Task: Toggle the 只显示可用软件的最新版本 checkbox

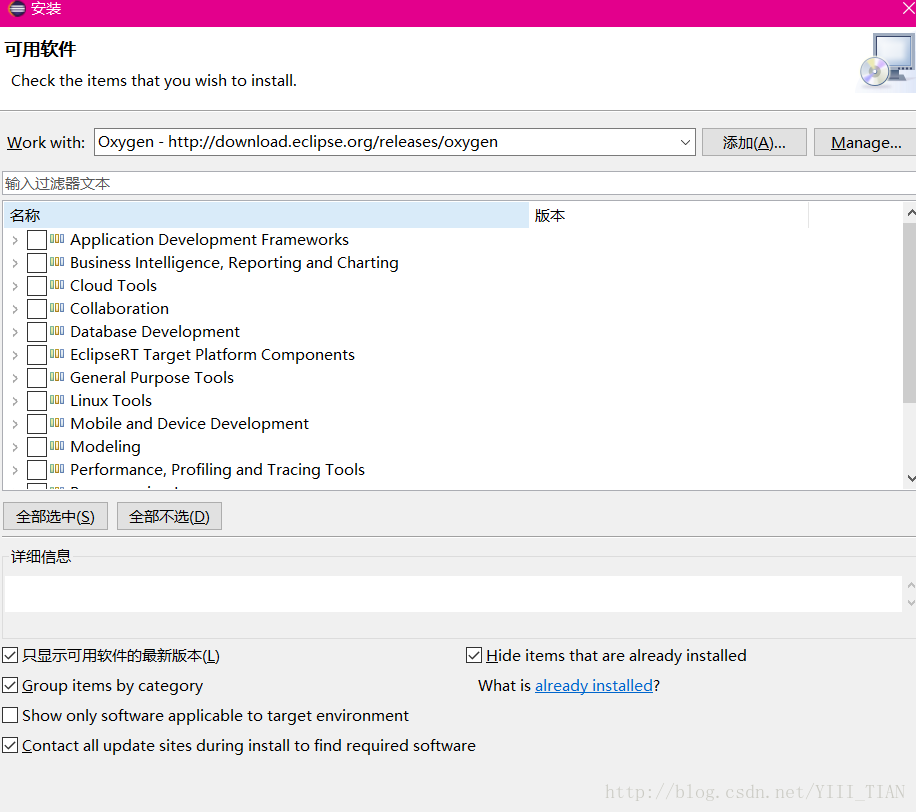Action: [x=10, y=655]
